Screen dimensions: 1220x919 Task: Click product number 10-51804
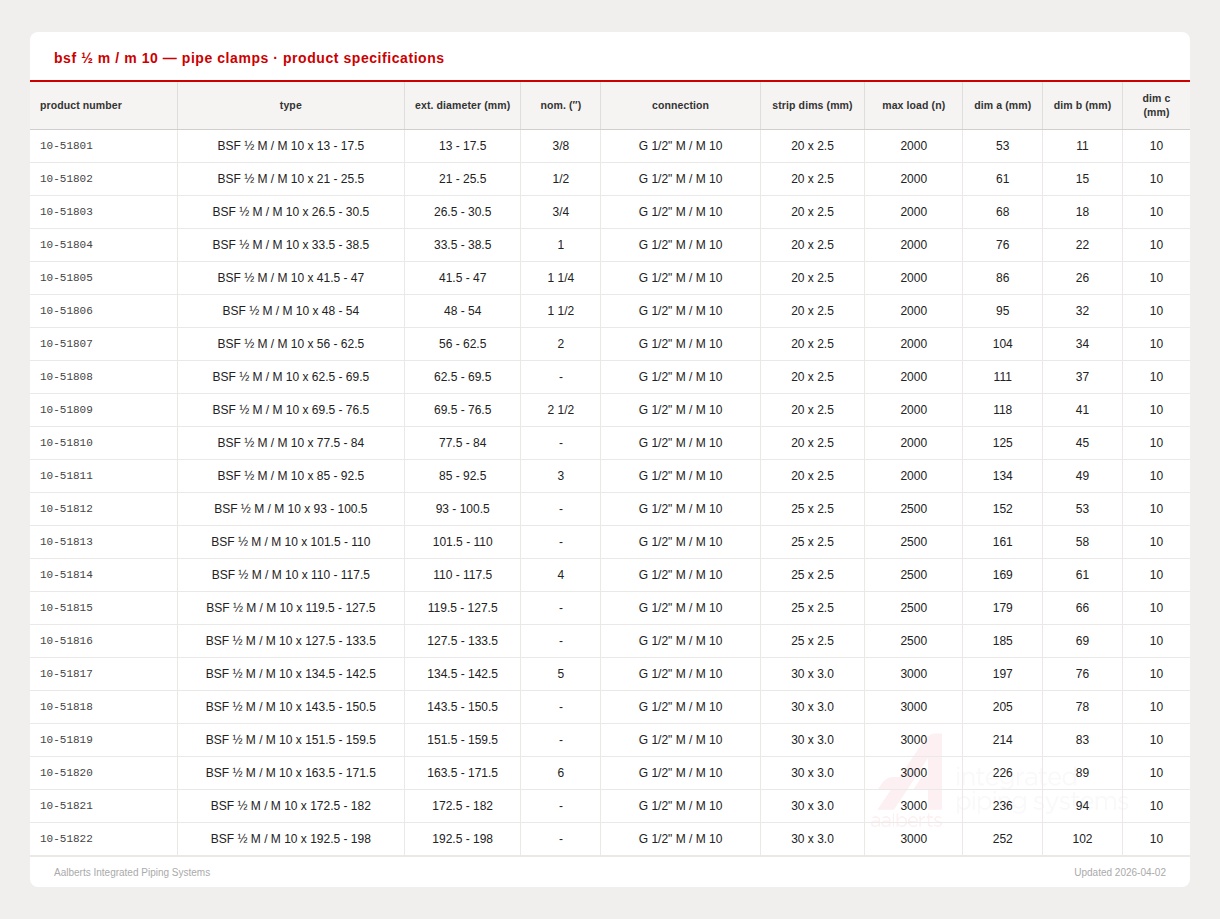pos(66,245)
